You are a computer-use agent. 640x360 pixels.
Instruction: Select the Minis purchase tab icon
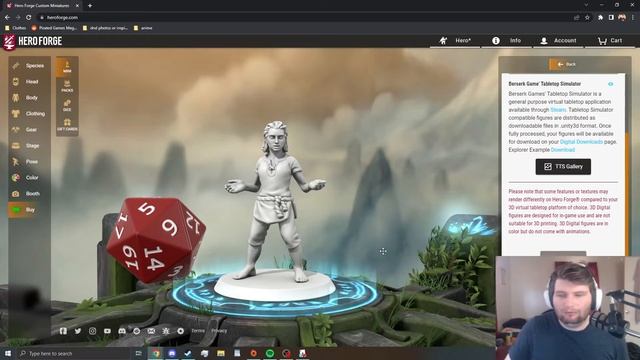[67, 67]
